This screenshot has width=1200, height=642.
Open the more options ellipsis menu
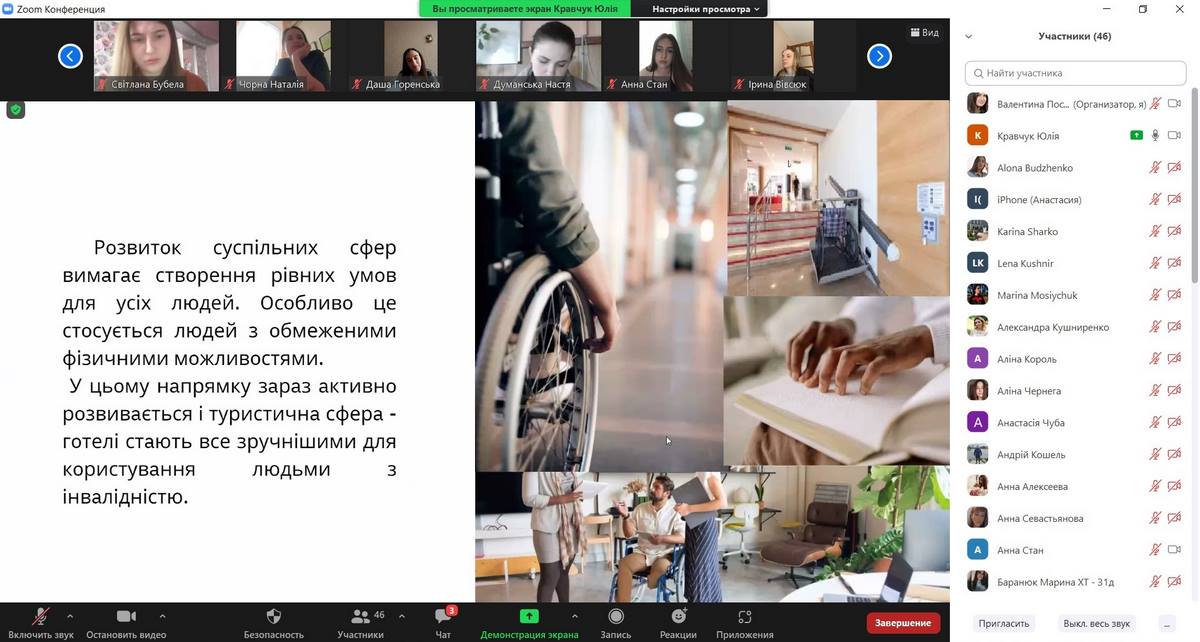(x=1166, y=623)
